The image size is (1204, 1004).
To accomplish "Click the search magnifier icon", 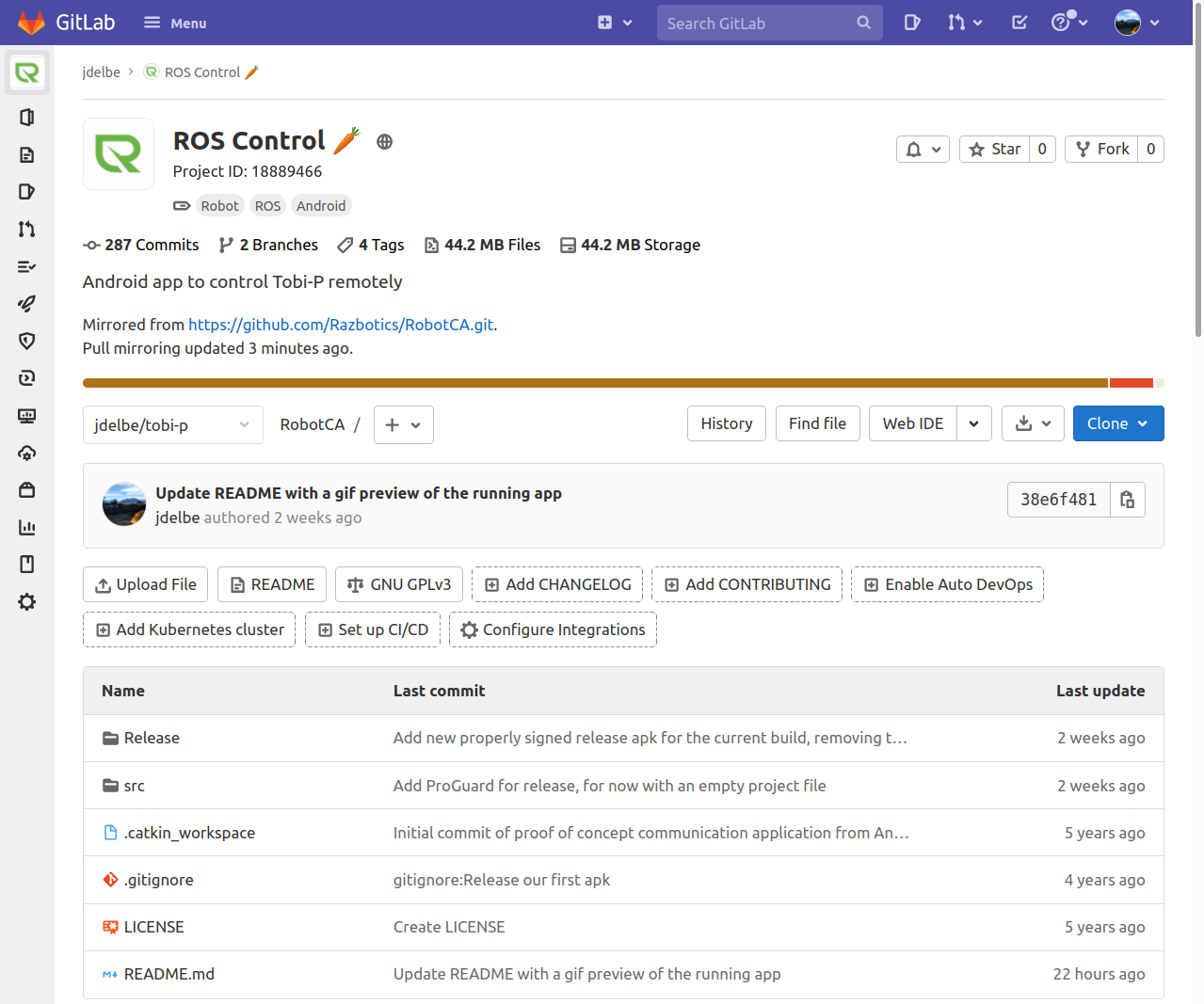I will coord(863,23).
